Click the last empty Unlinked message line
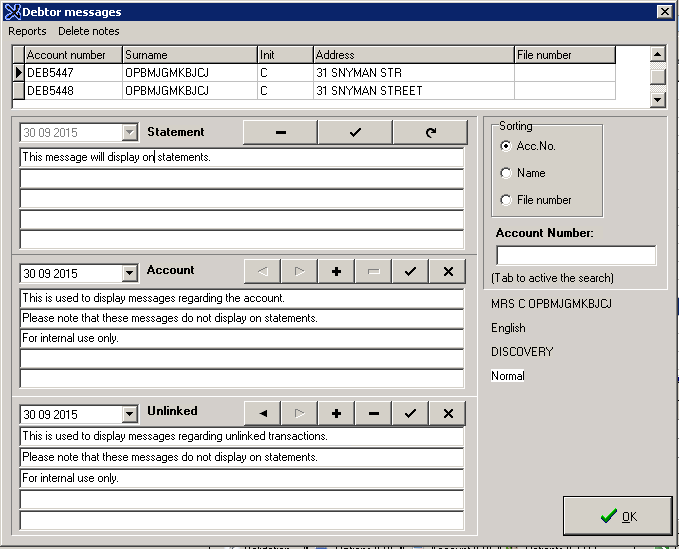Image resolution: width=679 pixels, height=549 pixels. point(242,520)
